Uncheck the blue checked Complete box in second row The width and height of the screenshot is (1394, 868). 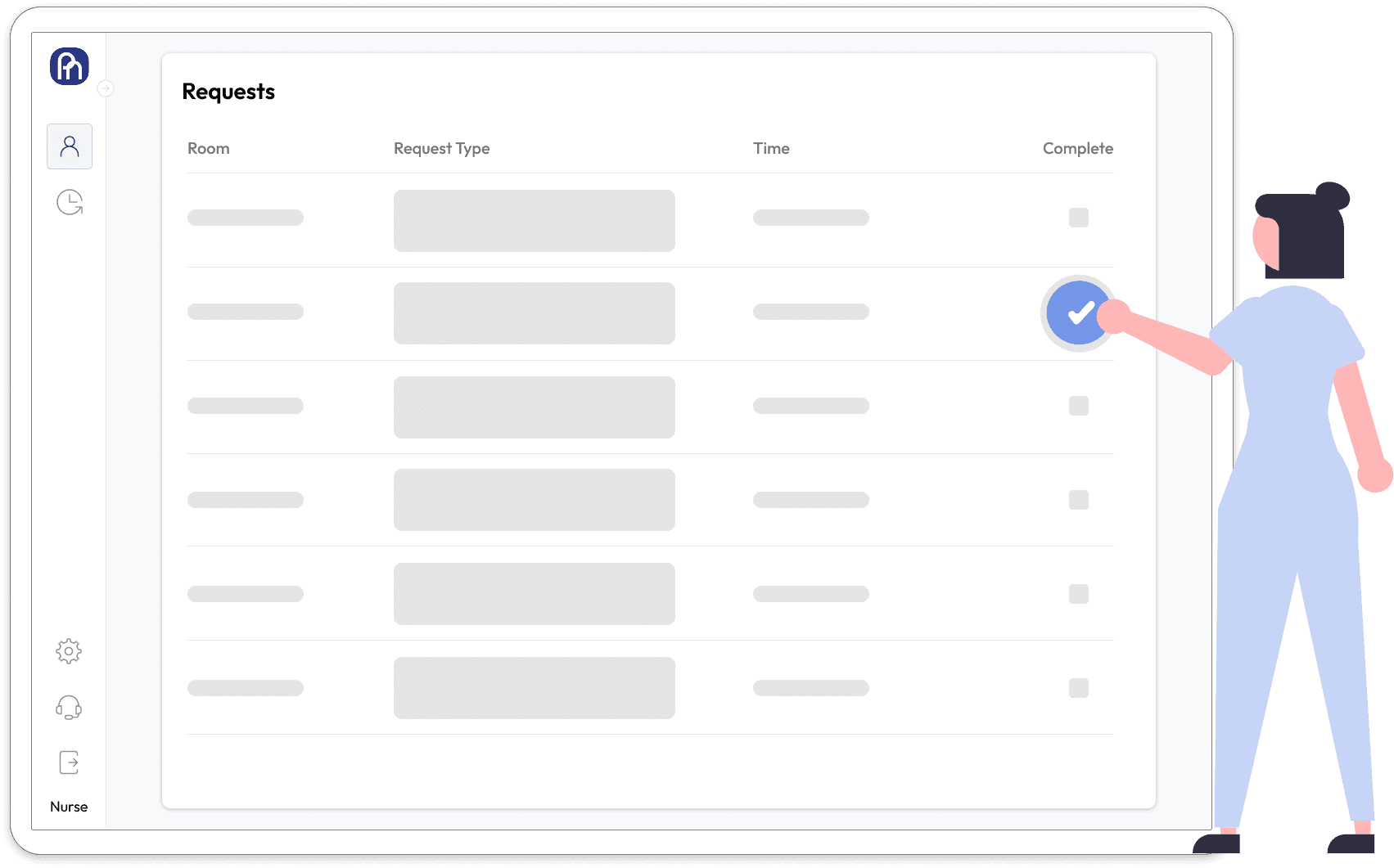1079,313
